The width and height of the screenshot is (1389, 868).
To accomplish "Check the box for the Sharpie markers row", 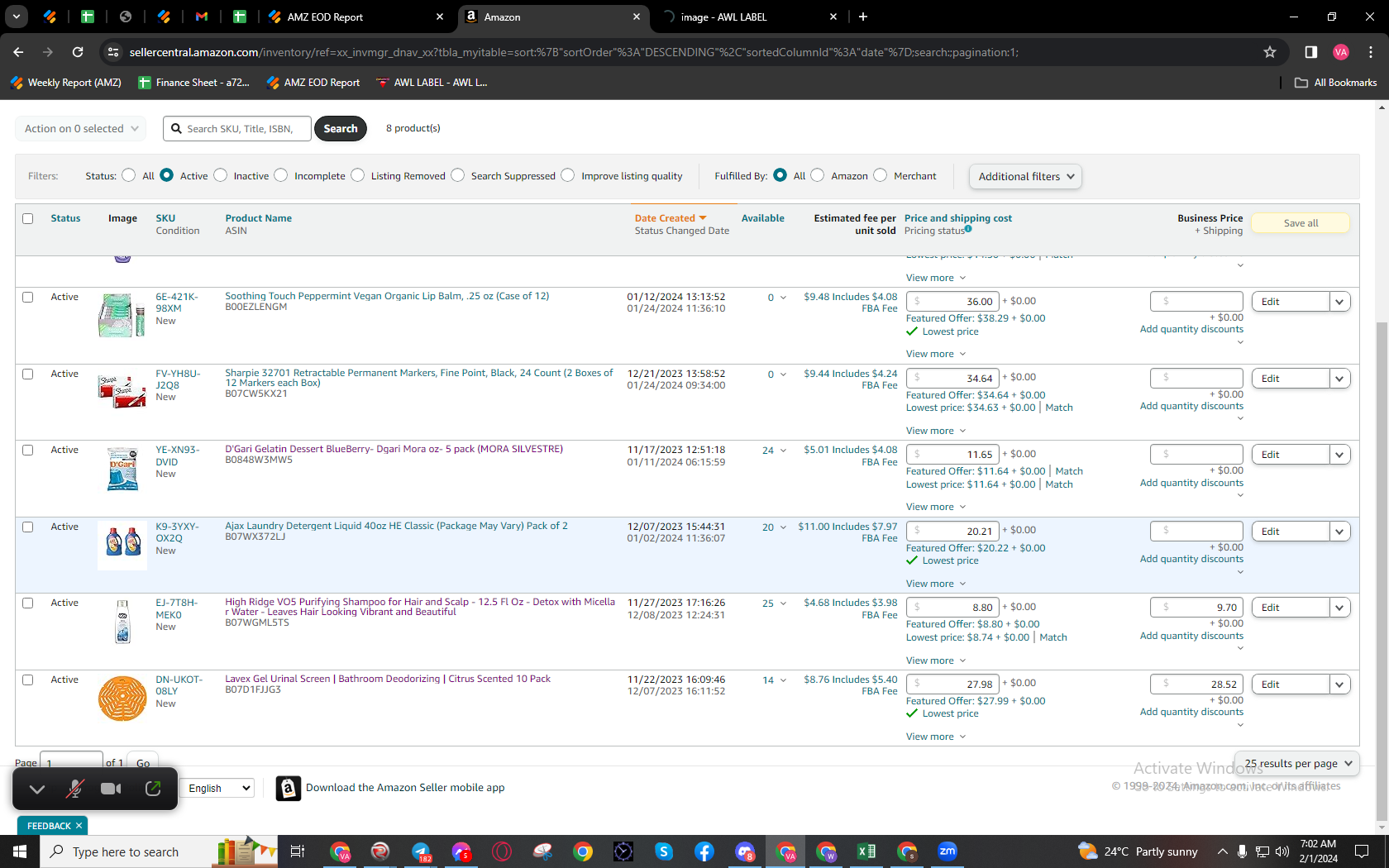I will tap(28, 374).
